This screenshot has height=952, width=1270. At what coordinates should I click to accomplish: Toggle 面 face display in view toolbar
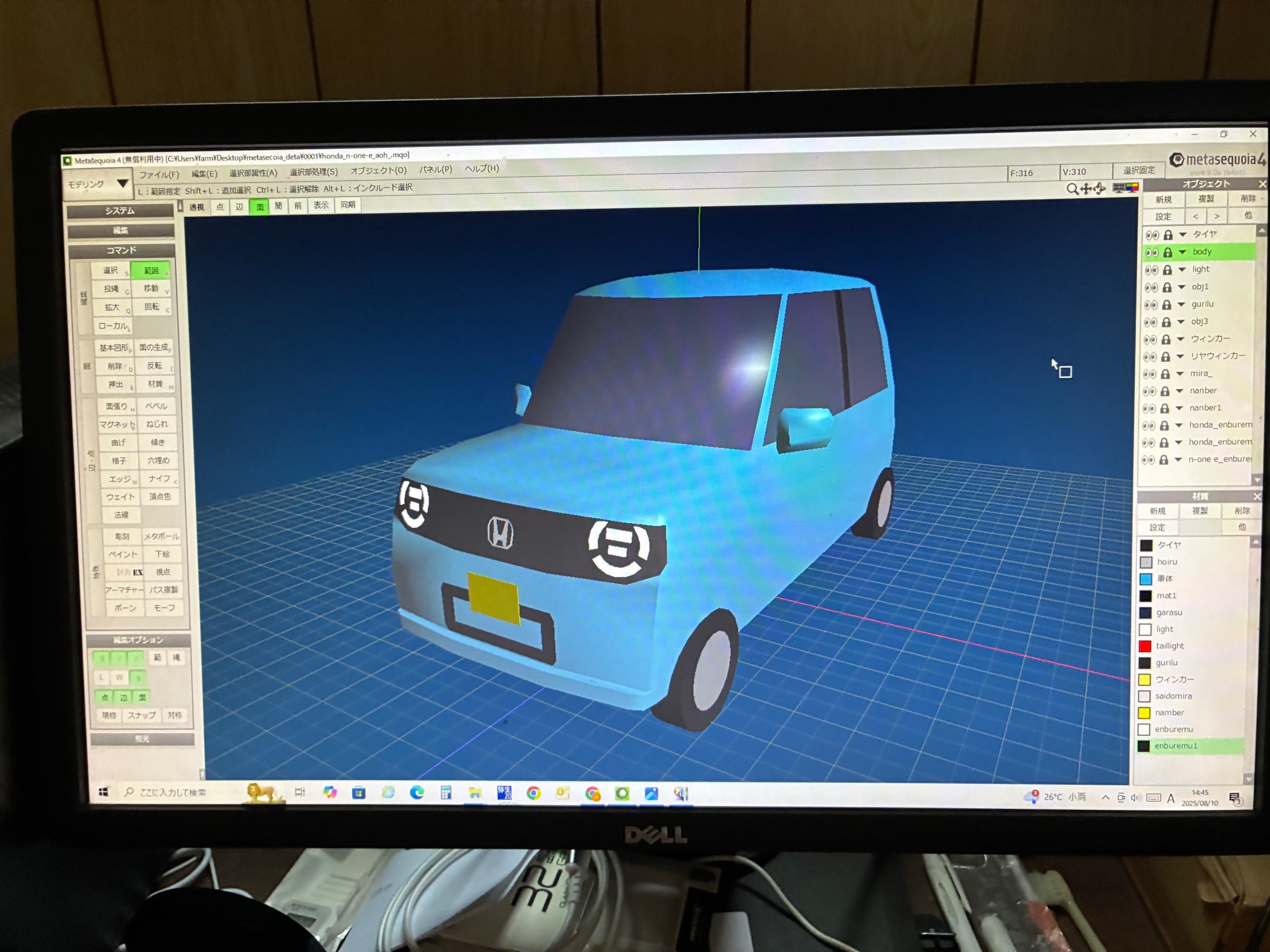click(x=260, y=206)
